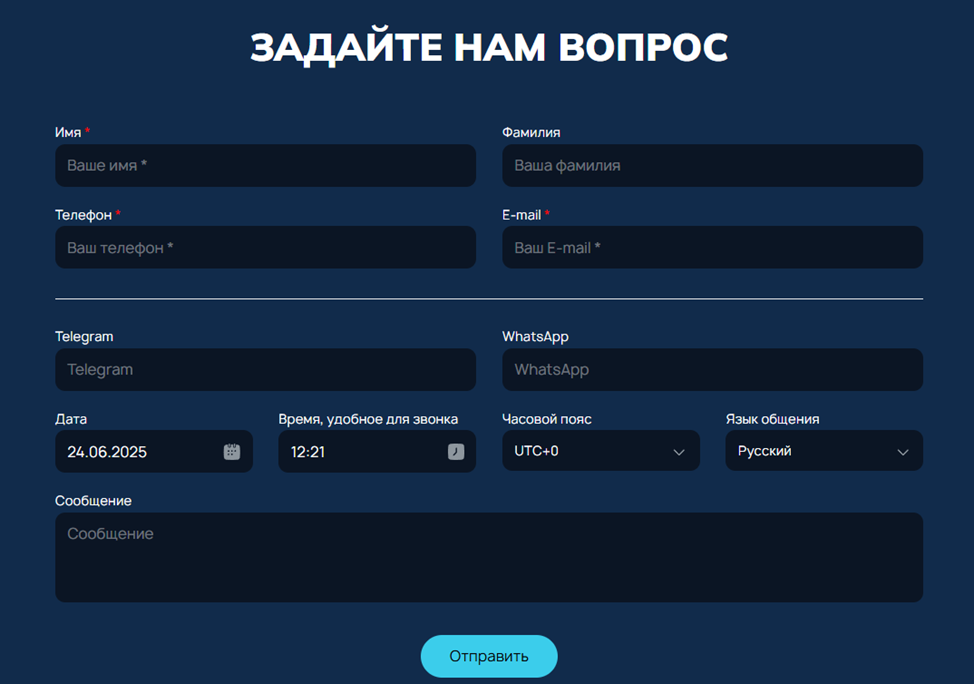This screenshot has width=974, height=684.
Task: Expand the UTC+0 timezone selector
Action: pos(600,451)
